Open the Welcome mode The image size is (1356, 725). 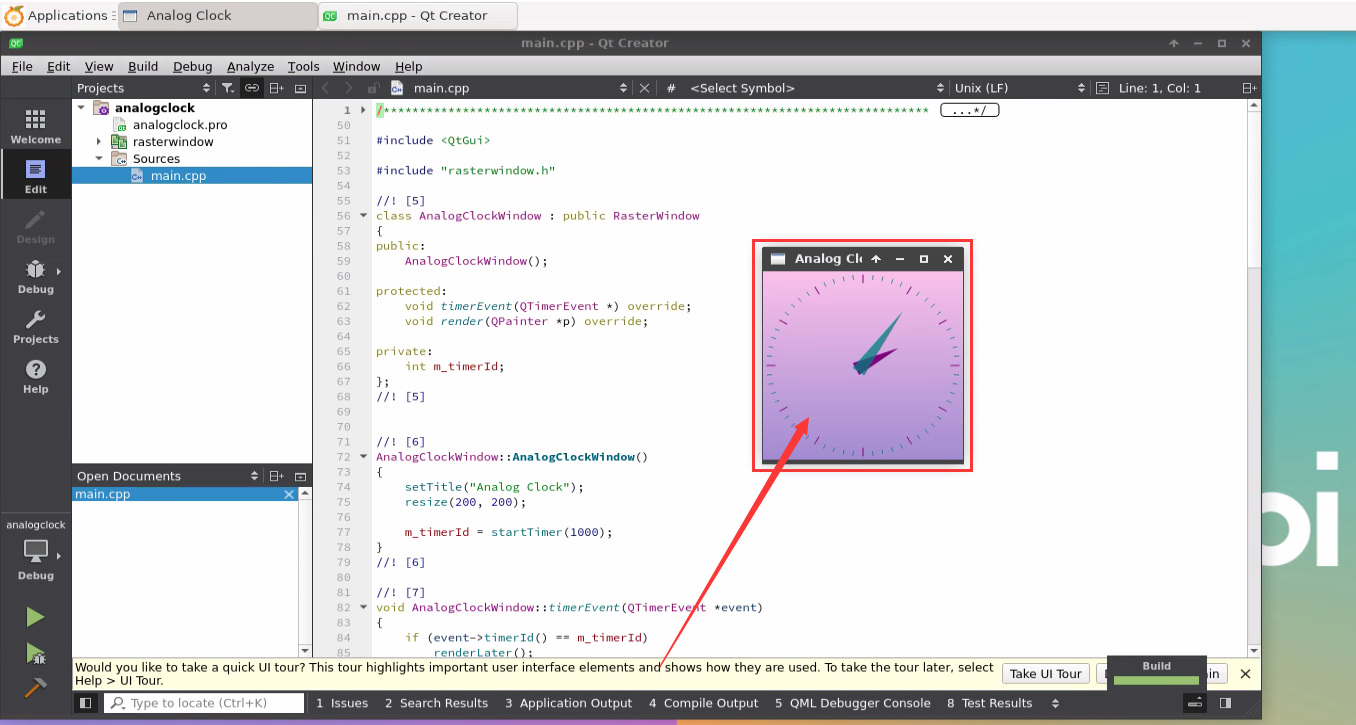35,126
